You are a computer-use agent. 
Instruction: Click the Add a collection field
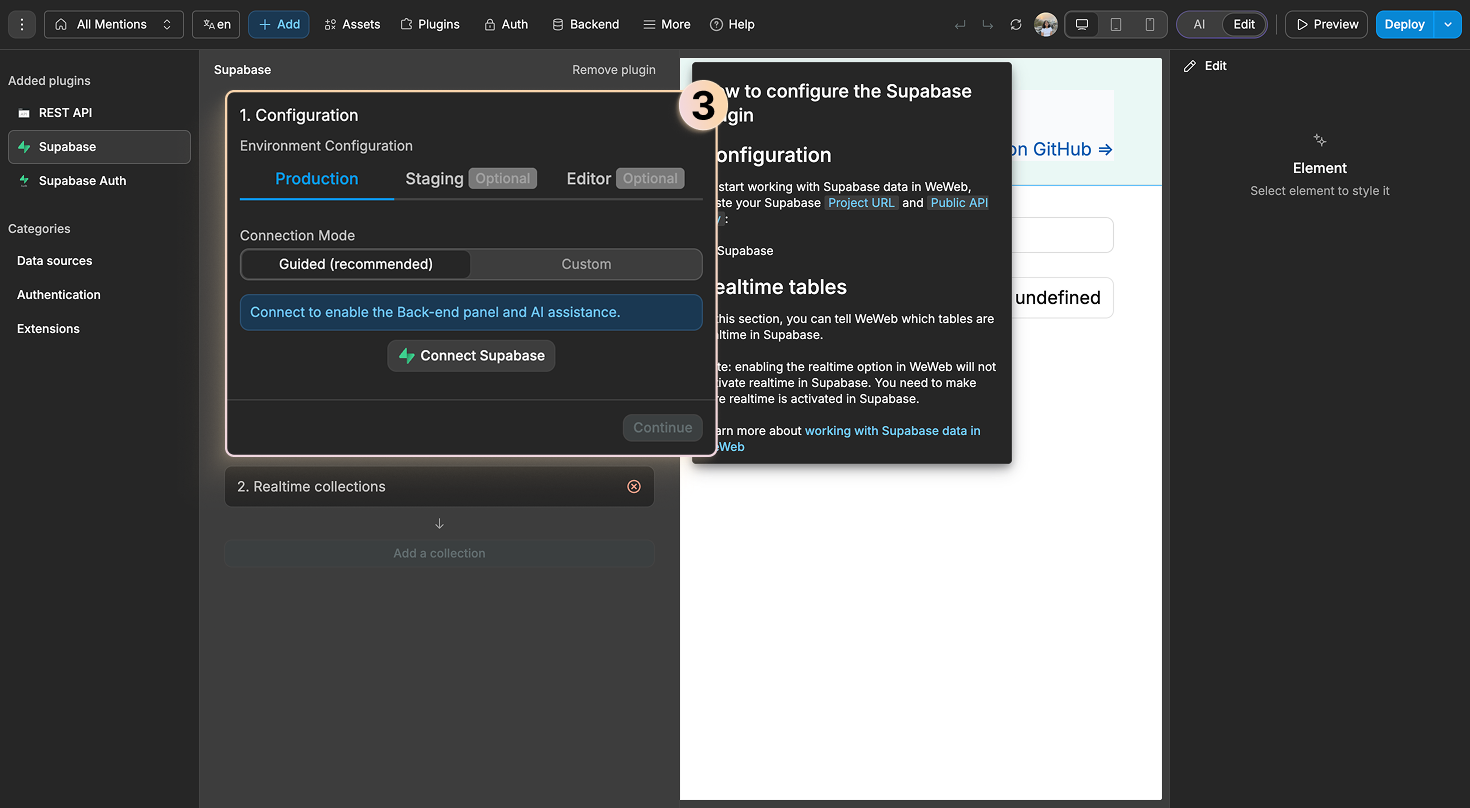[x=439, y=553]
